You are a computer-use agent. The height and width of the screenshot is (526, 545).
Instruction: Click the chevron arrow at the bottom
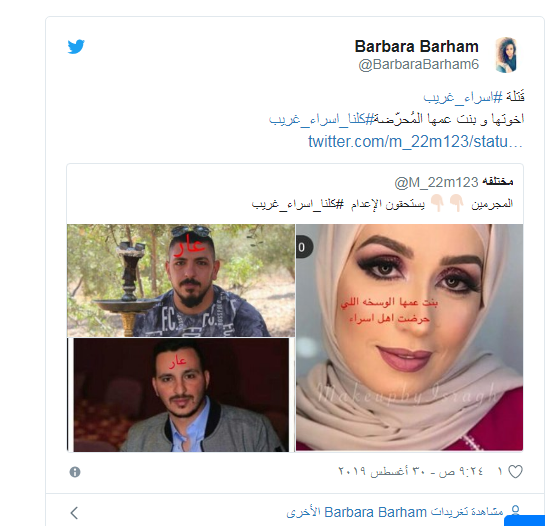click(x=74, y=512)
